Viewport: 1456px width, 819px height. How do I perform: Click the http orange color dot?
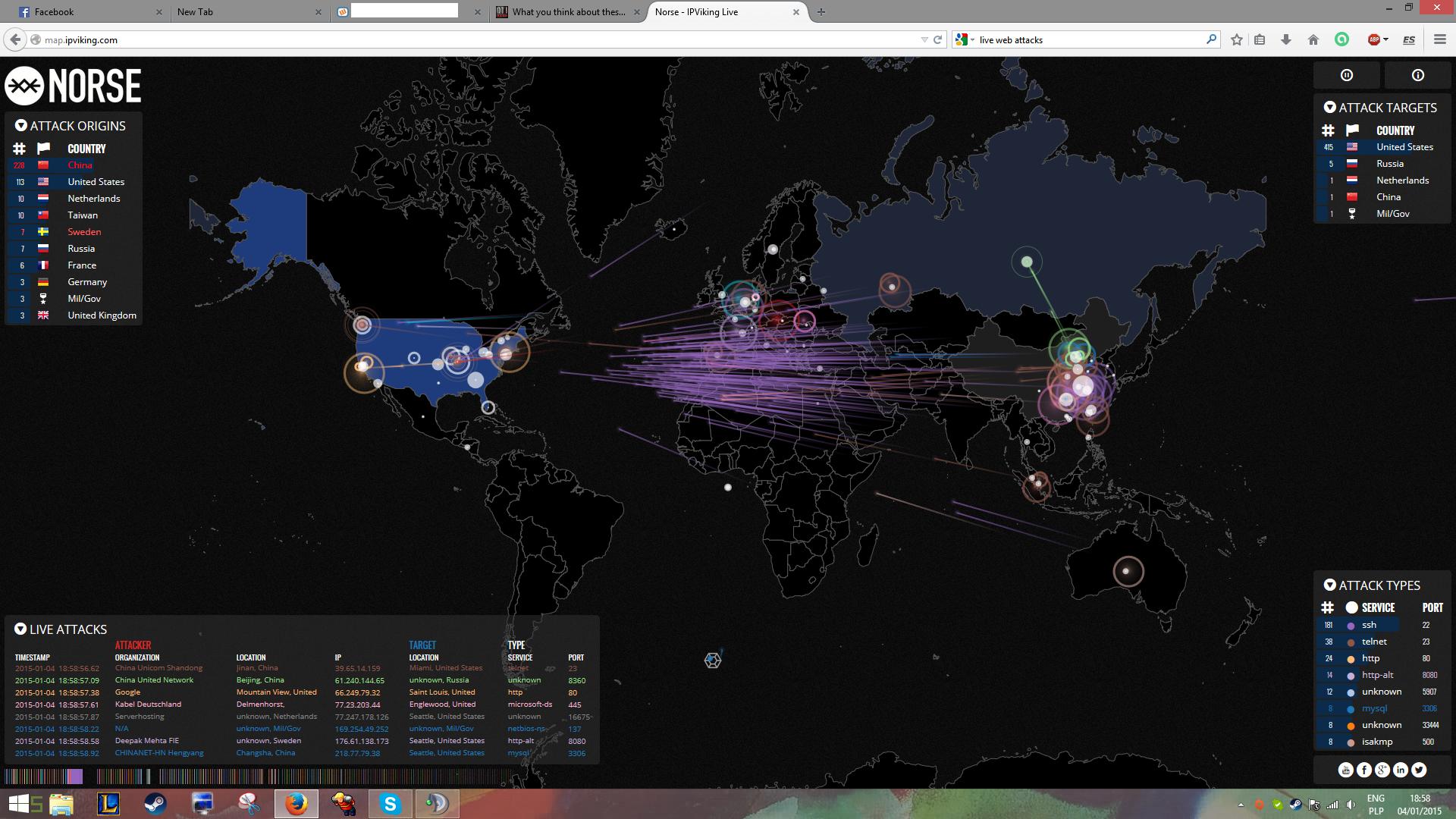(x=1351, y=659)
